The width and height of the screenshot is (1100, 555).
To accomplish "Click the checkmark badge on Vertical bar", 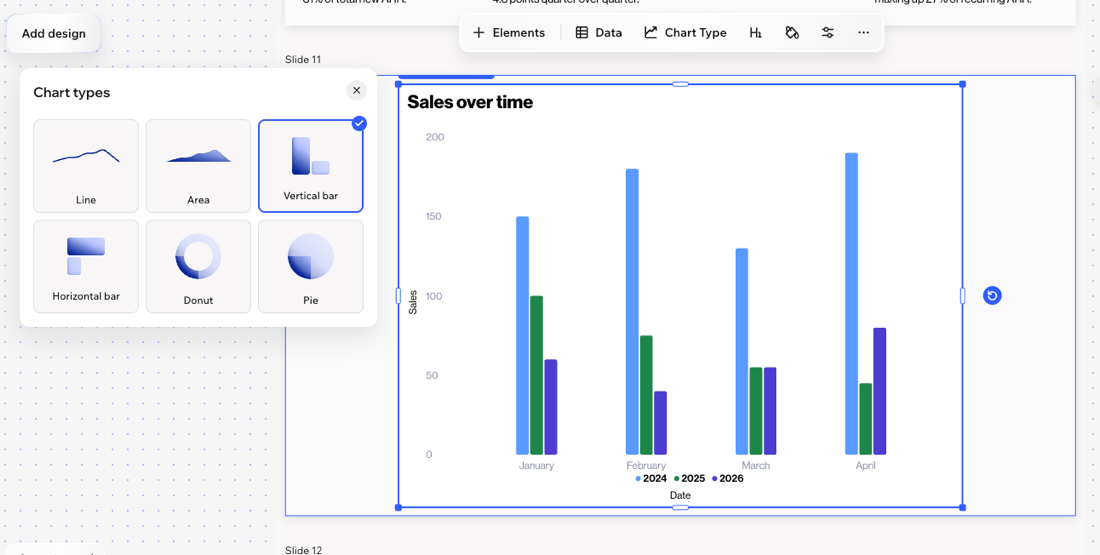I will click(x=359, y=123).
